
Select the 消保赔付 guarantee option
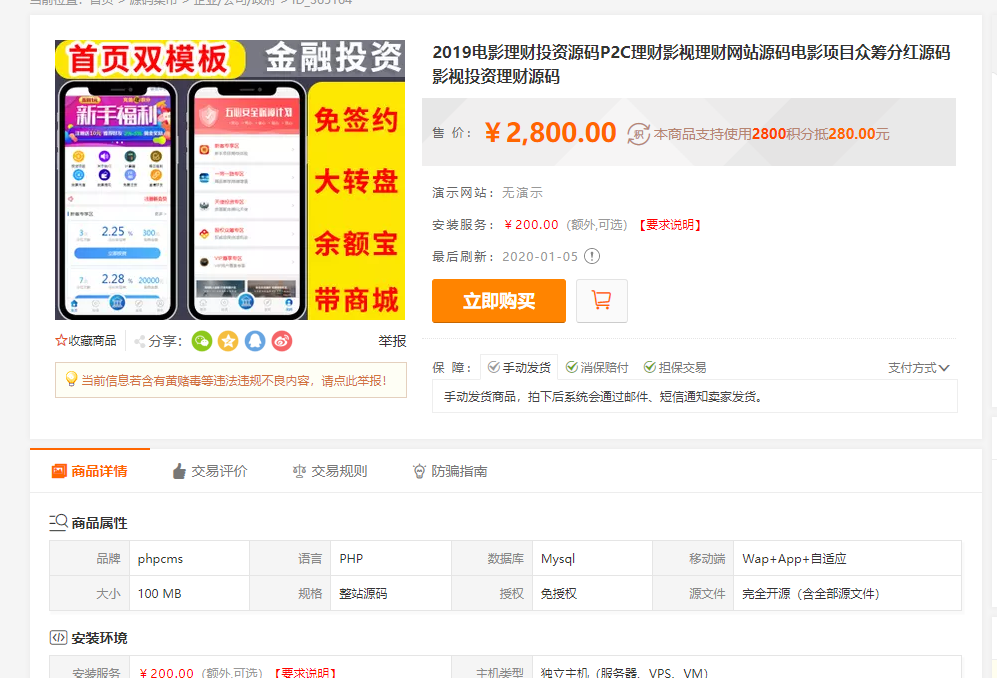tap(597, 367)
